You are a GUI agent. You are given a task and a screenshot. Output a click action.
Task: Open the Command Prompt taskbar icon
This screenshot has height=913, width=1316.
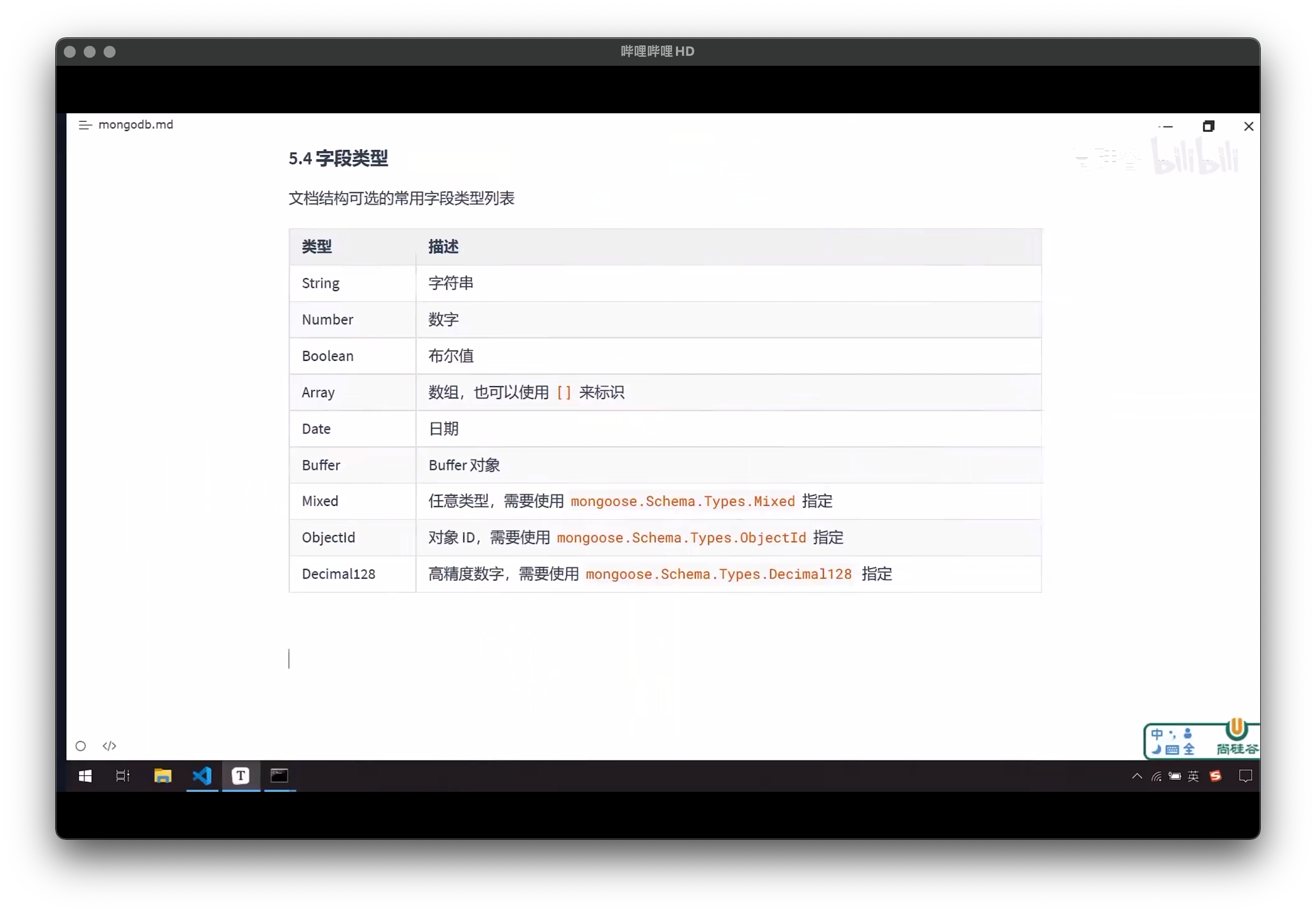click(279, 776)
